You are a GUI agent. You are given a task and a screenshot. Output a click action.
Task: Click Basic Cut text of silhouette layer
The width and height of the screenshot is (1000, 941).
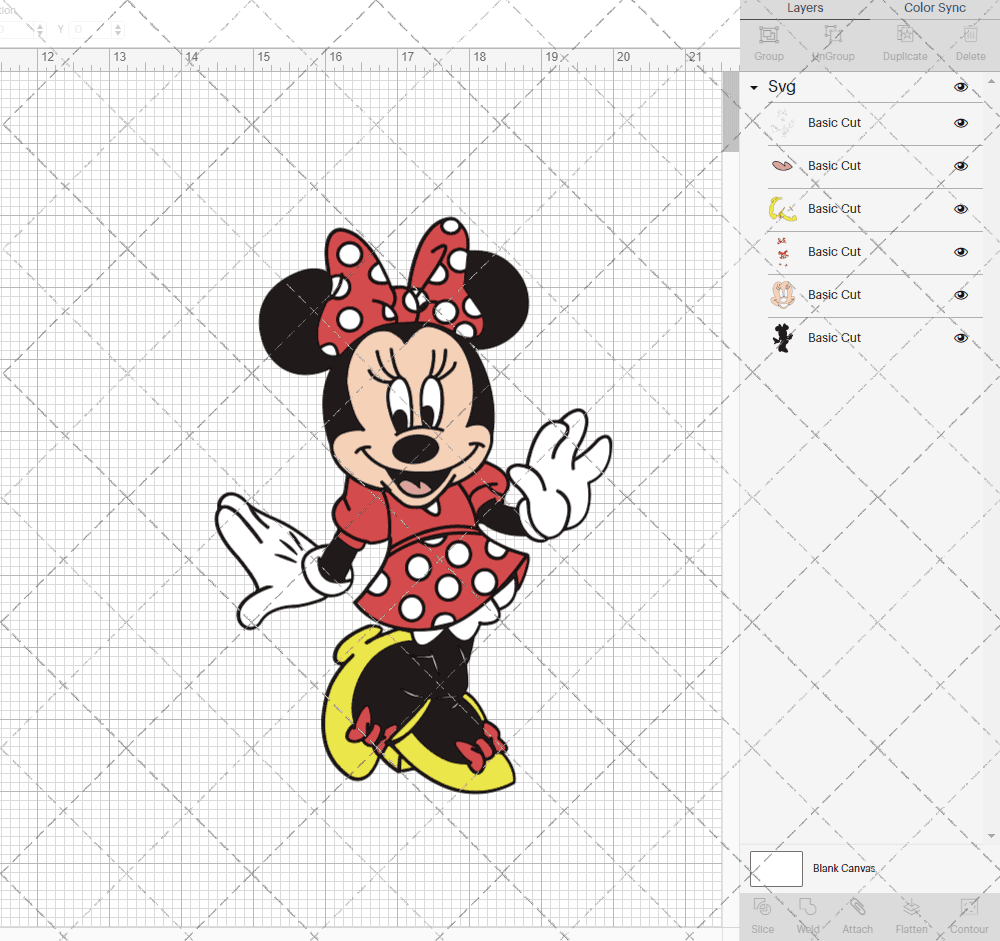(834, 337)
